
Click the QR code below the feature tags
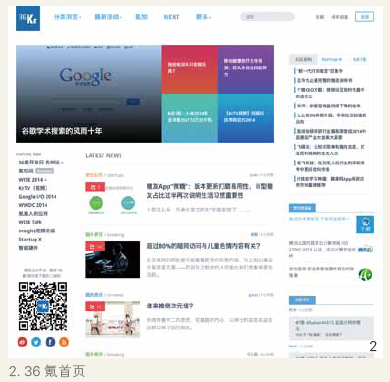pyautogui.click(x=43, y=306)
